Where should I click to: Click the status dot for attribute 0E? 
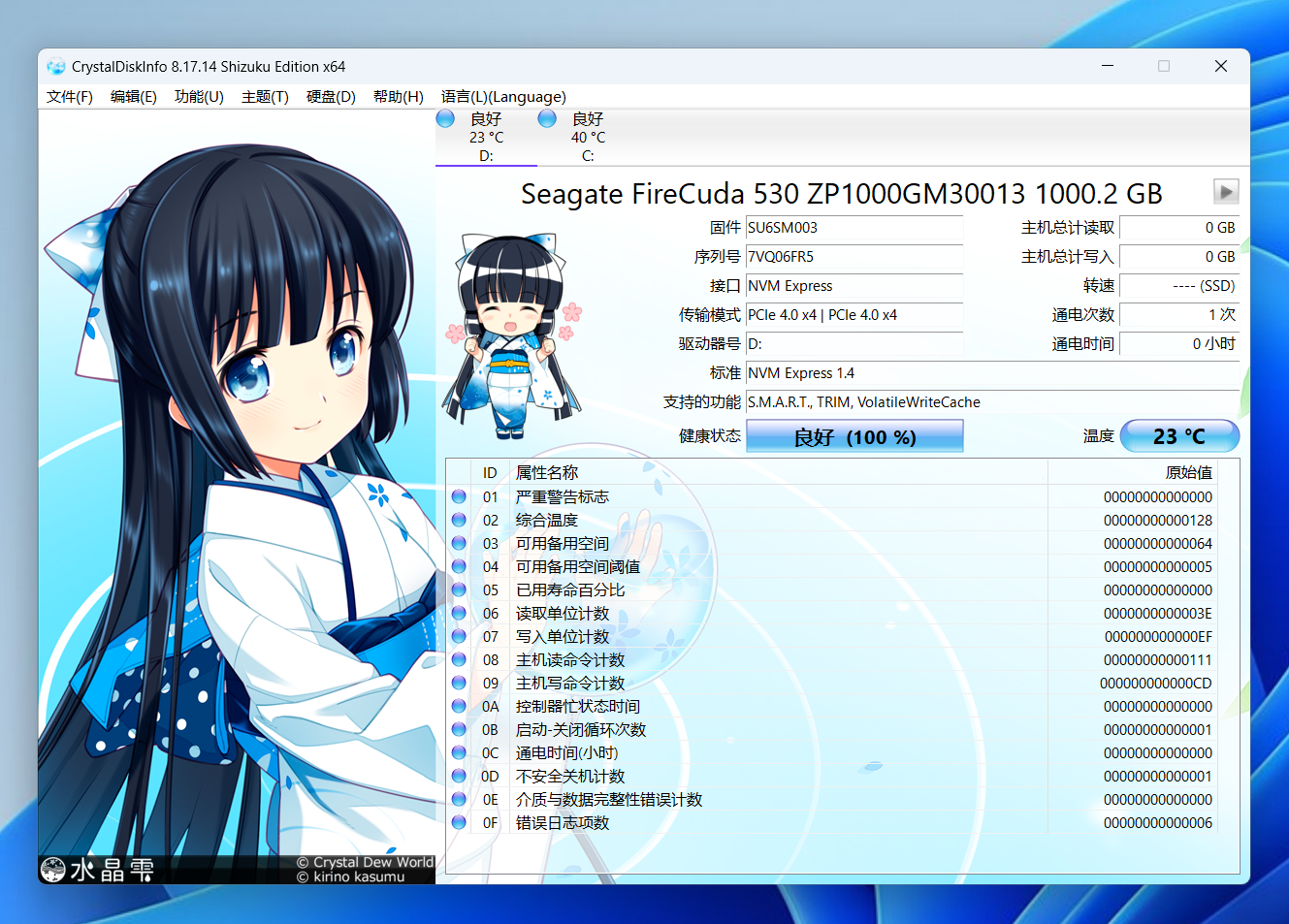click(459, 799)
